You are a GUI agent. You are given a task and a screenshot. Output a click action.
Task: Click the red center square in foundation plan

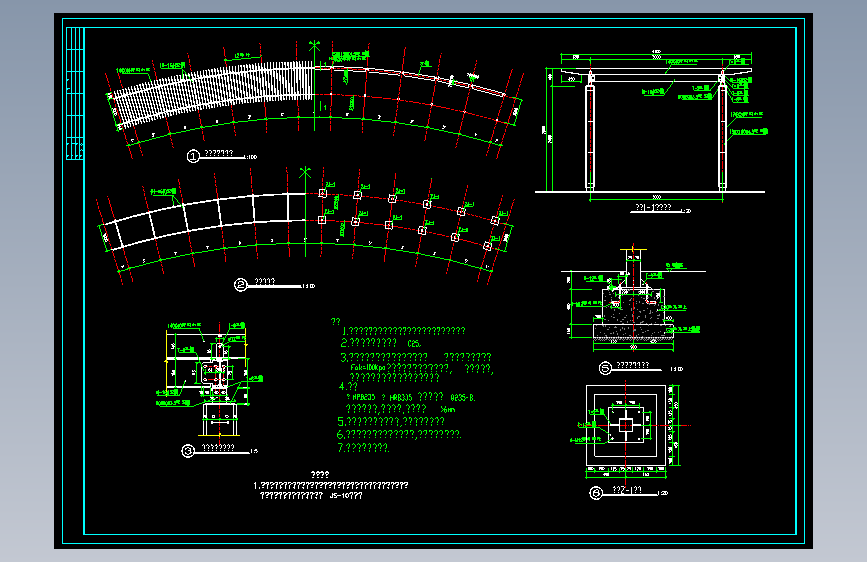625,425
